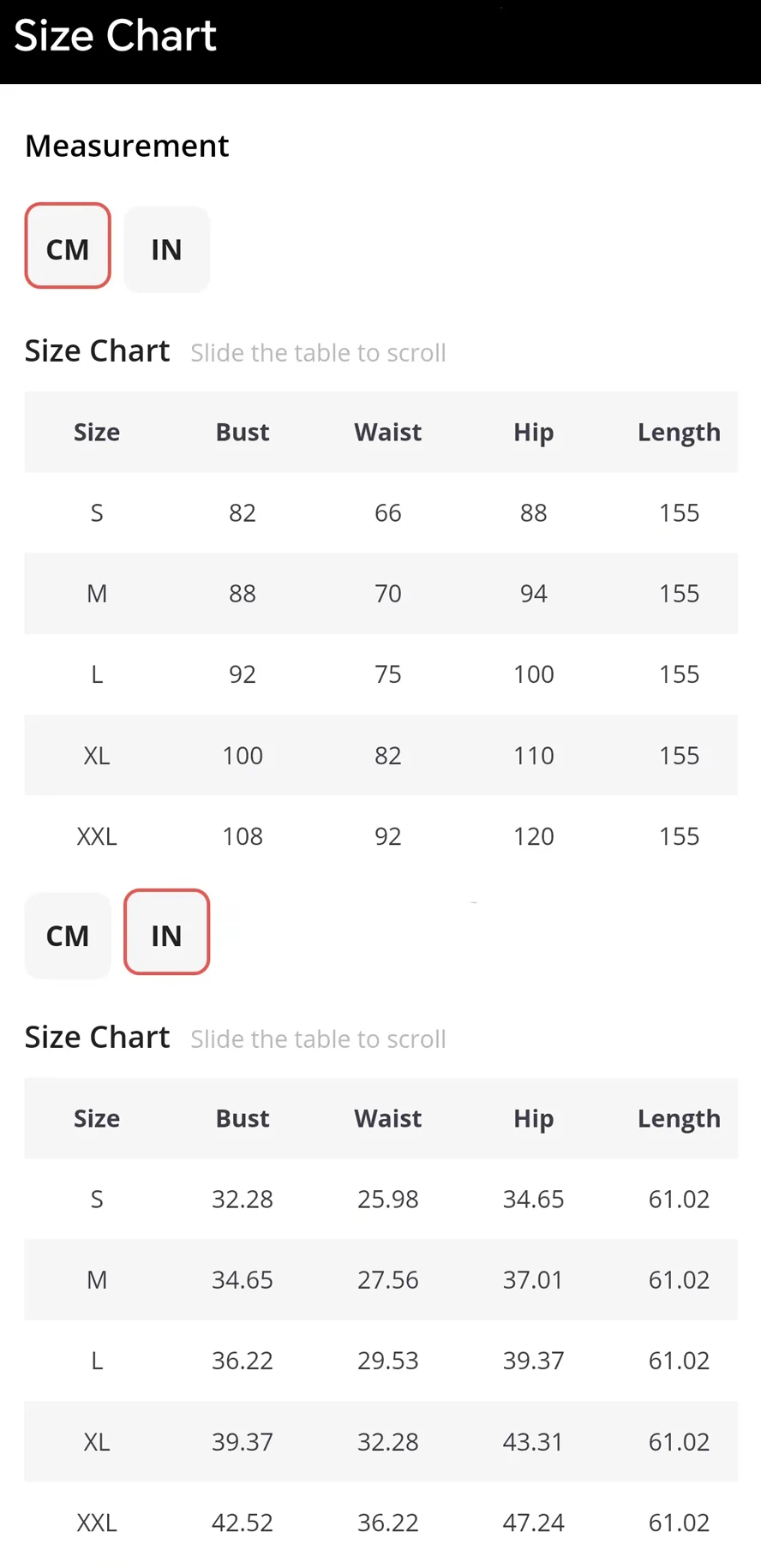The height and width of the screenshot is (1568, 761).
Task: Click the first 'Slide the table to scroll' hint
Action: tap(318, 353)
